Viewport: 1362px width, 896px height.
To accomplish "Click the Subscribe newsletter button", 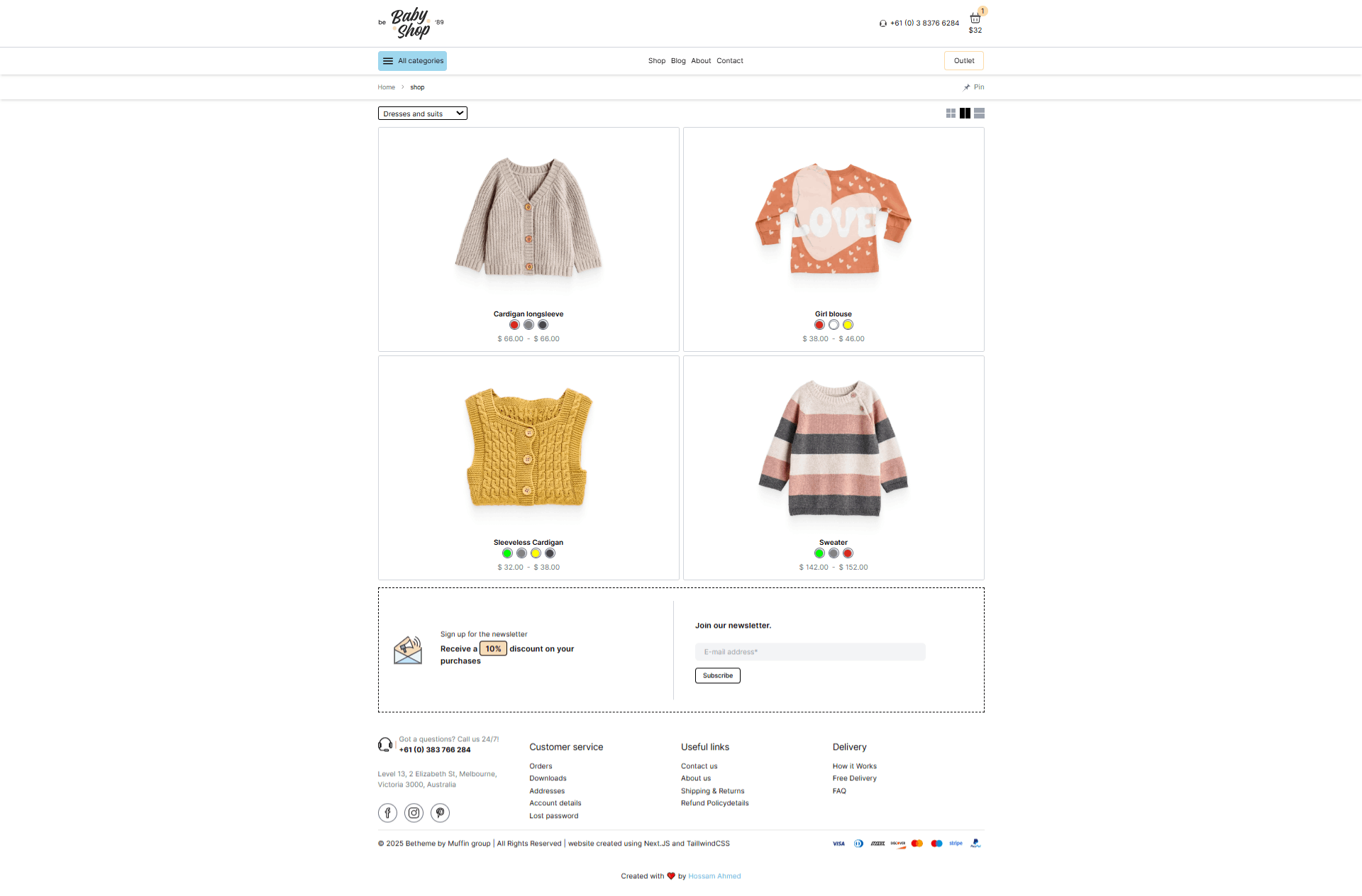I will (718, 675).
